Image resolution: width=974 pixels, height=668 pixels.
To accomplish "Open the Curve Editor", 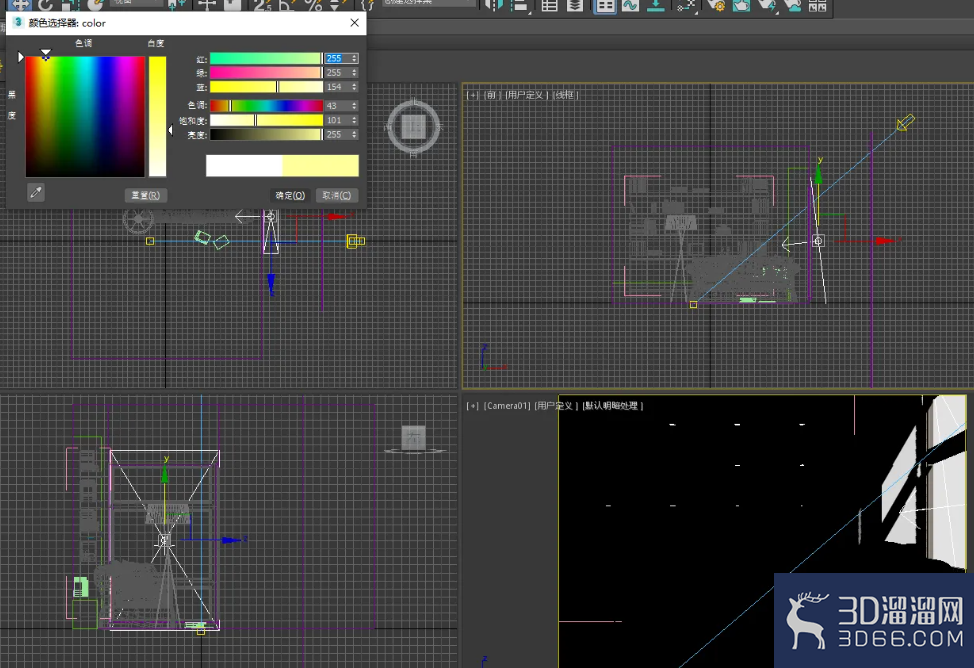I will pyautogui.click(x=630, y=6).
